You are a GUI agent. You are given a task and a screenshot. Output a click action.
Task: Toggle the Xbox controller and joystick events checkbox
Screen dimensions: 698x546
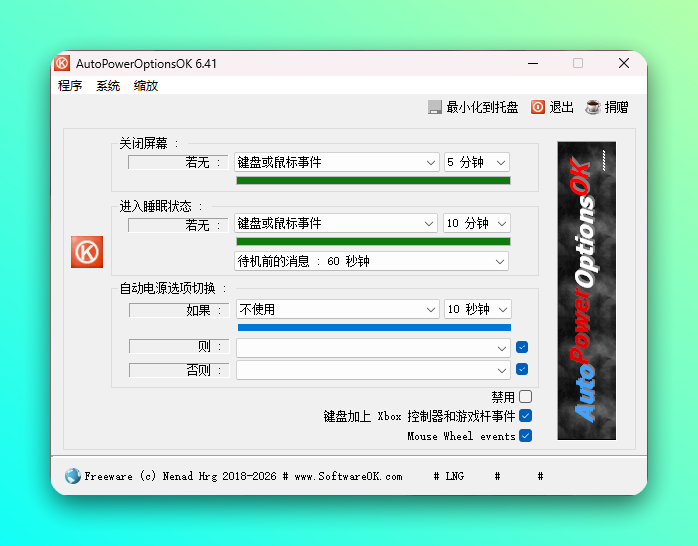(x=525, y=416)
